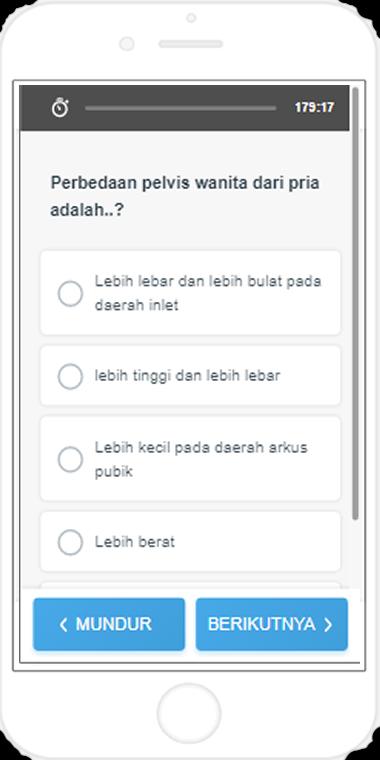Click the vertical scrollbar thumb
This screenshot has height=760, width=380.
coord(355,304)
